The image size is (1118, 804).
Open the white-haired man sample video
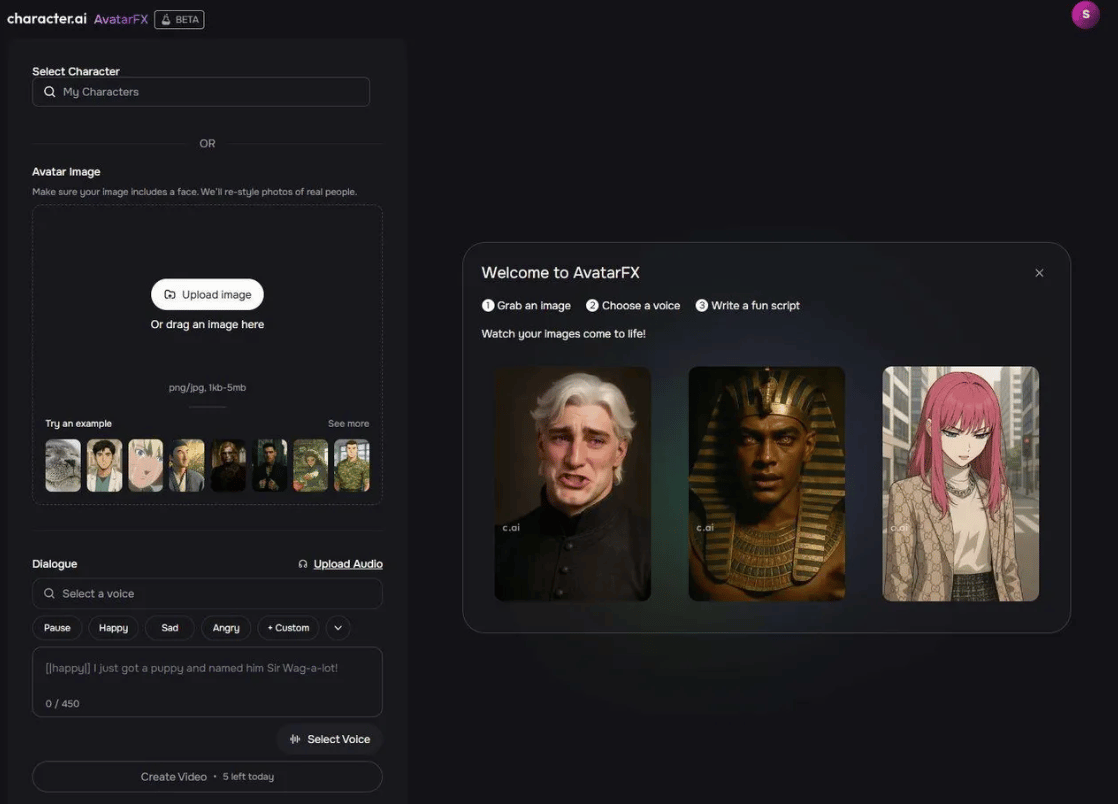(573, 484)
